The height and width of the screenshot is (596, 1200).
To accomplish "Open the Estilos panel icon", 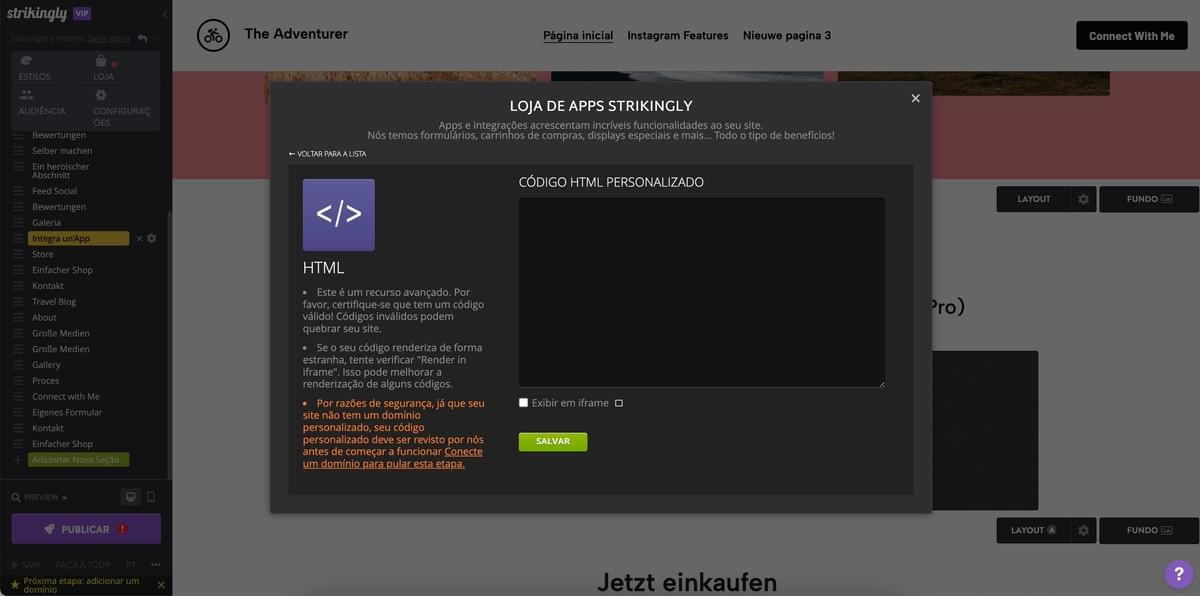I will point(25,61).
